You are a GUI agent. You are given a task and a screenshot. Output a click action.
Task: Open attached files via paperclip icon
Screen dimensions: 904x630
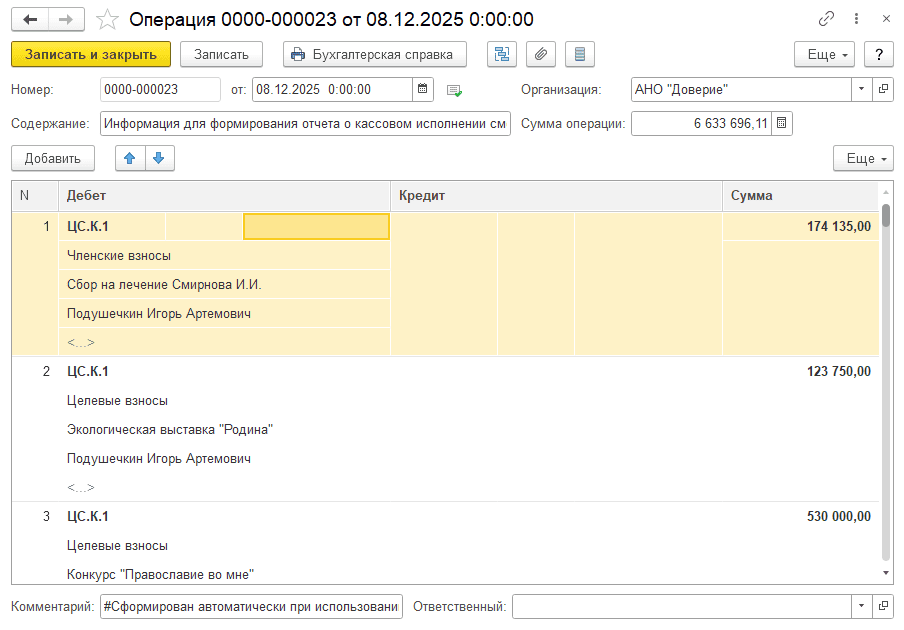click(x=541, y=54)
